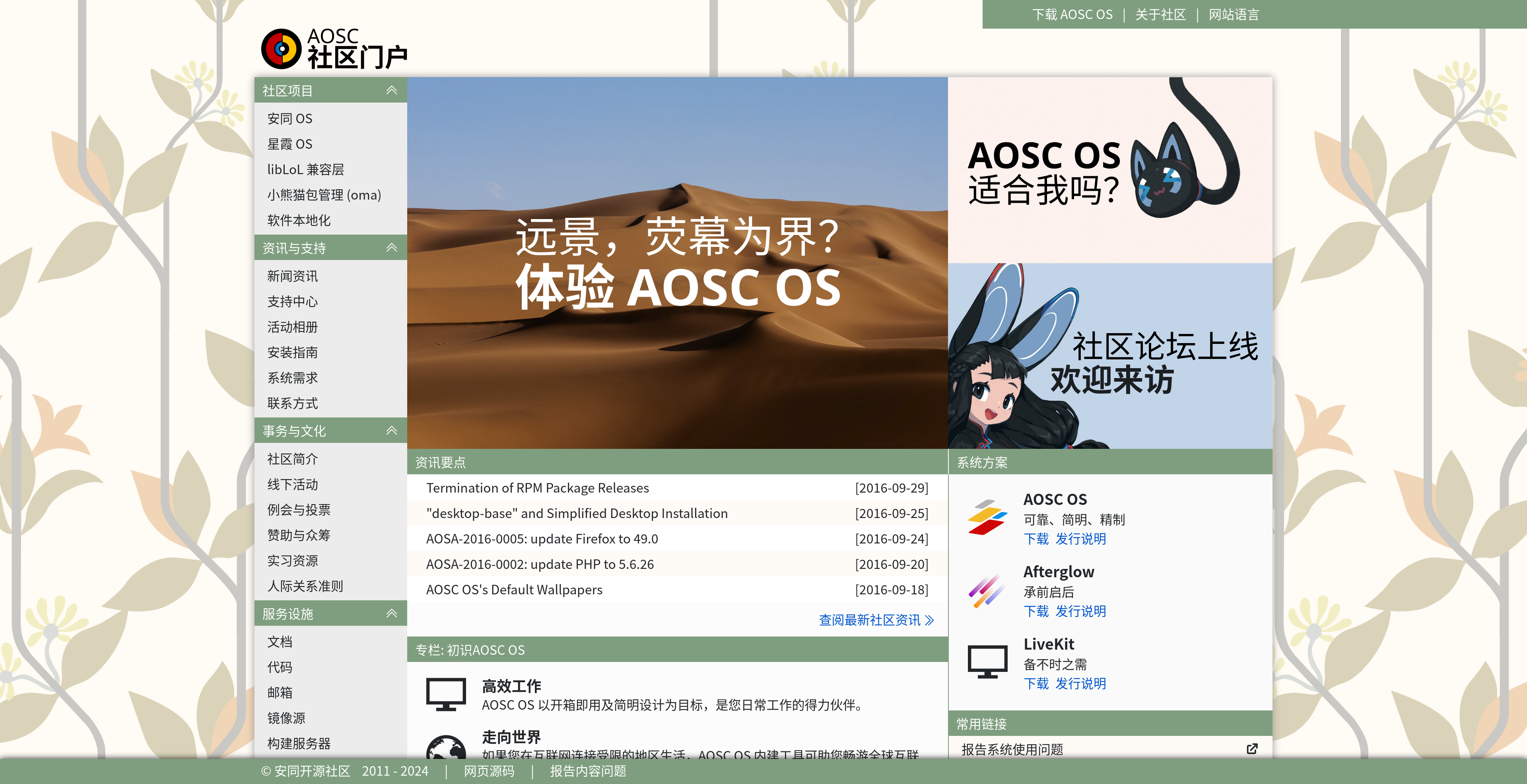Click 网页源码 in the footer
Image resolution: width=1527 pixels, height=784 pixels.
point(488,771)
